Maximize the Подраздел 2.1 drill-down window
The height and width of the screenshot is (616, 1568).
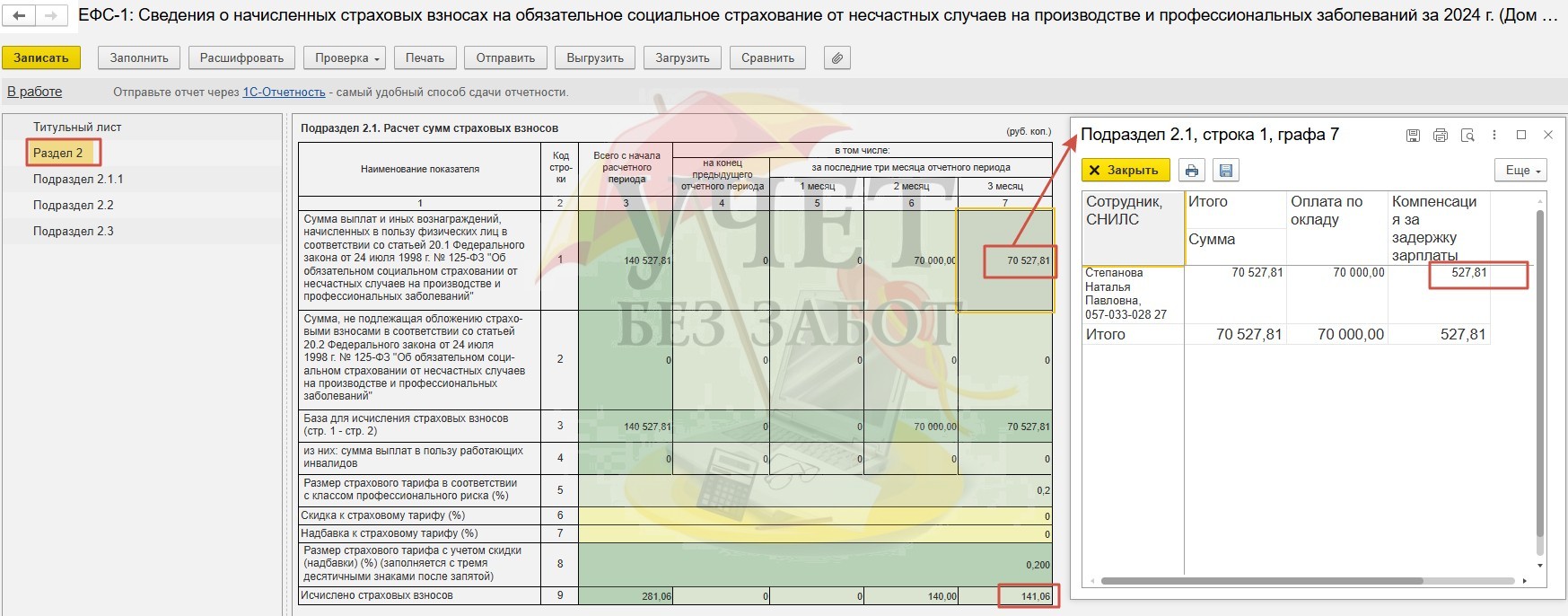point(1521,135)
